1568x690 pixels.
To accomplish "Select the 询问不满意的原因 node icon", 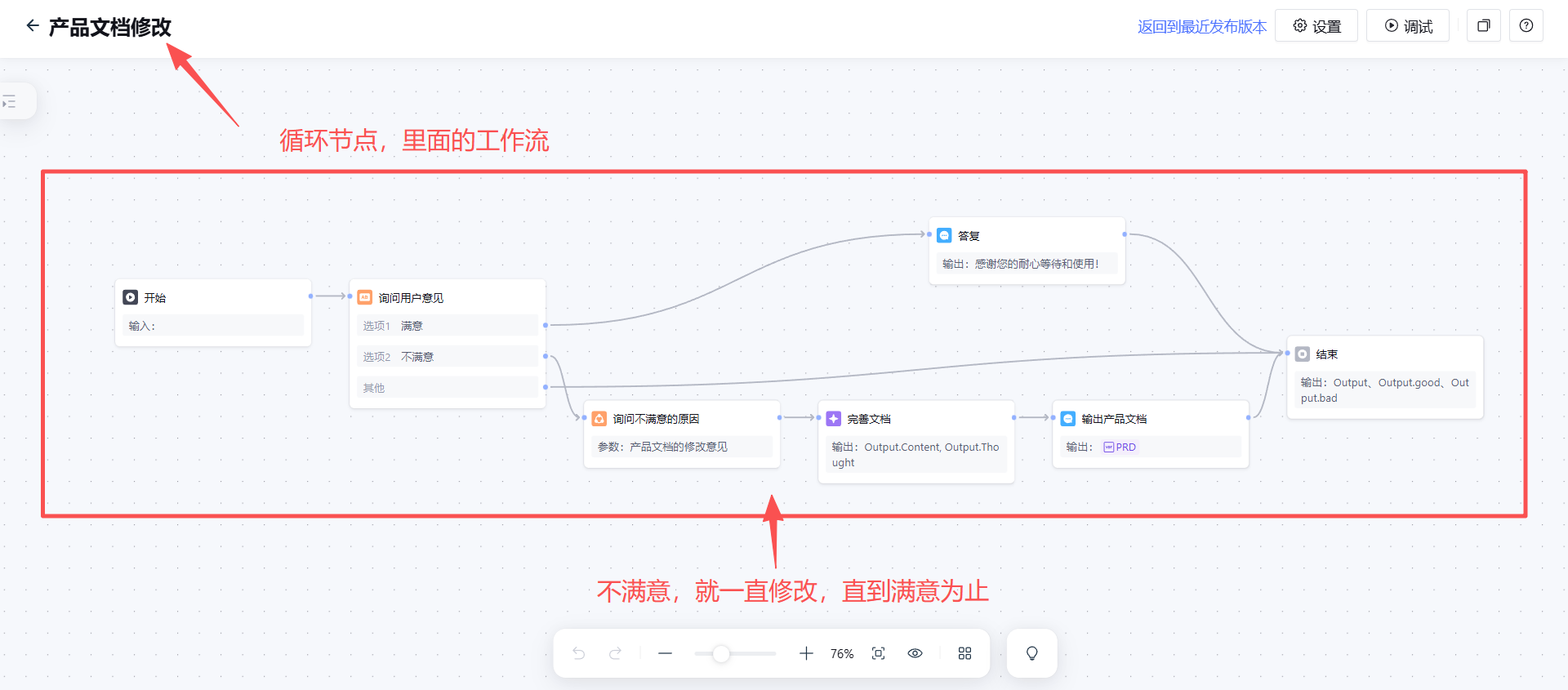I will coord(599,418).
